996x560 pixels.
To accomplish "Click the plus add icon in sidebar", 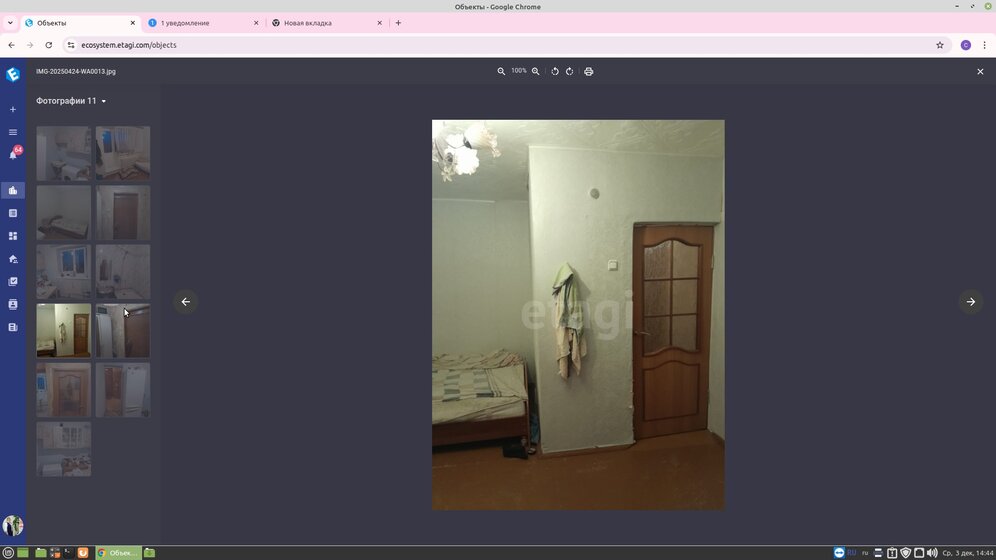I will tap(13, 109).
